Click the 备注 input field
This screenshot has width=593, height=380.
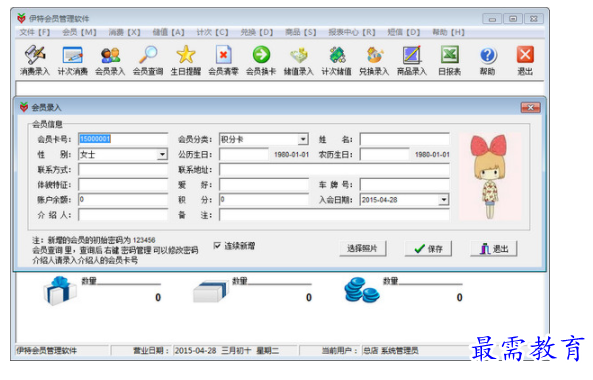tap(334, 215)
